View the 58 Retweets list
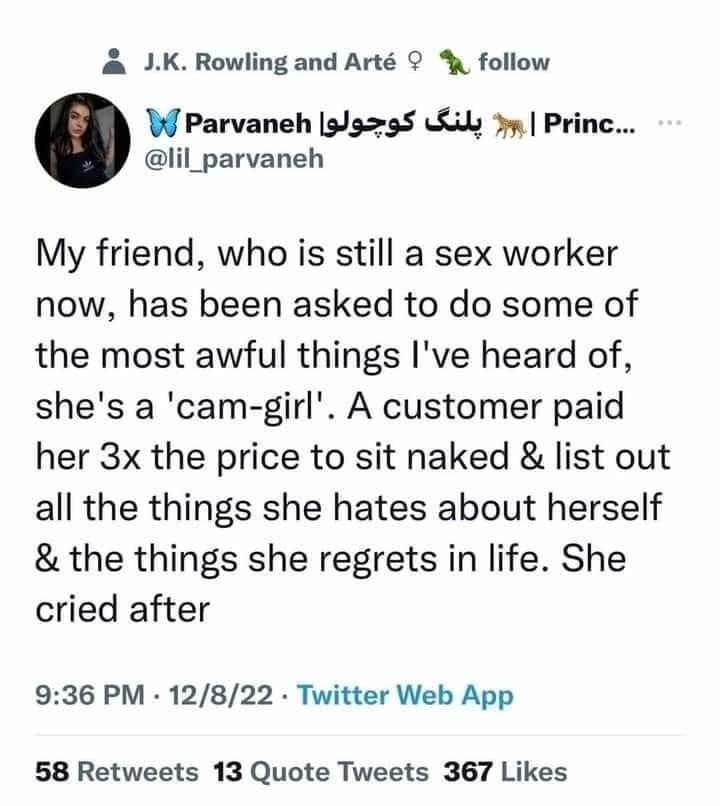This screenshot has width=720, height=806. point(117,772)
